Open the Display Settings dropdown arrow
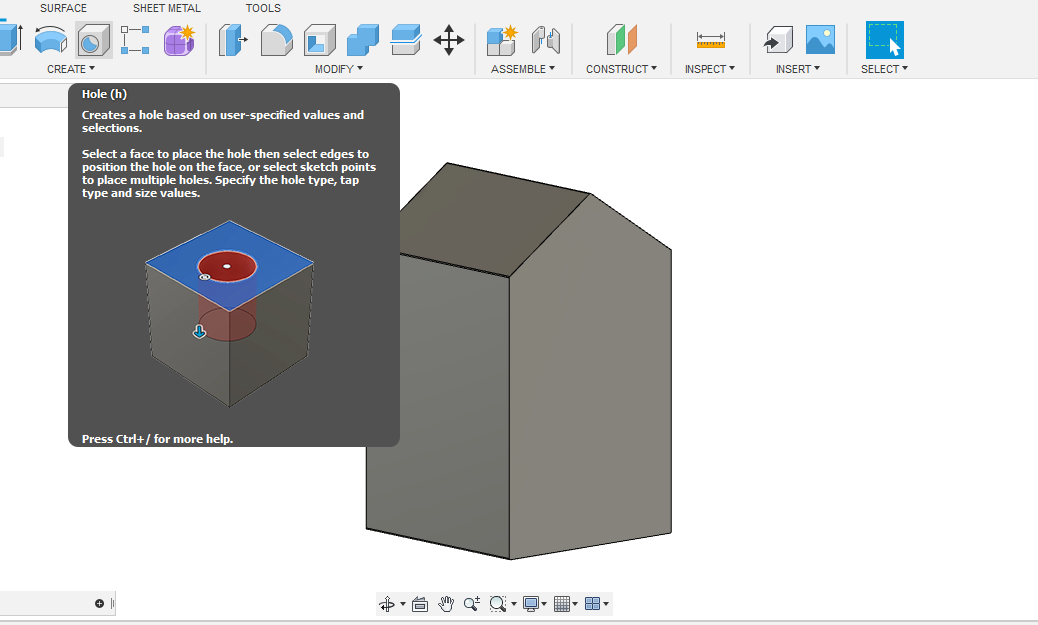This screenshot has width=1038, height=625. pyautogui.click(x=544, y=604)
